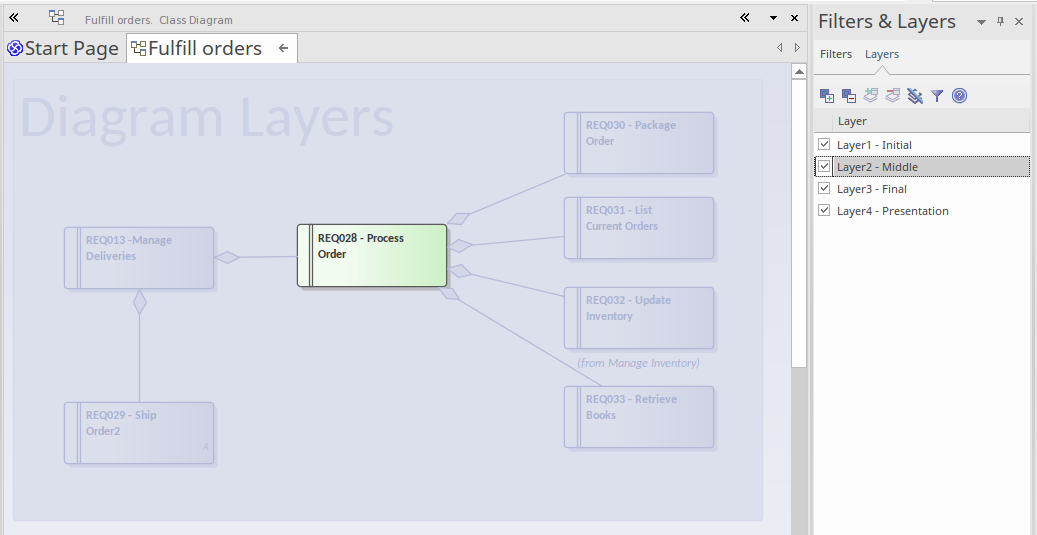
Task: Click the back arrow on Fulfill orders tab
Action: point(283,48)
